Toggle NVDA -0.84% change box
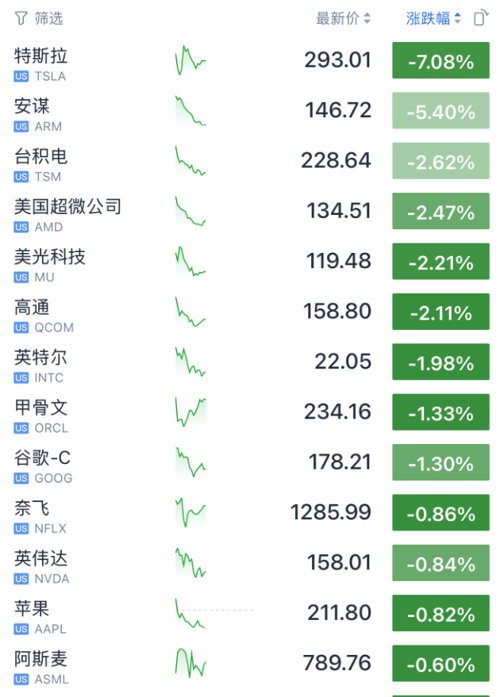Viewport: 500px width, 697px height. tap(440, 563)
